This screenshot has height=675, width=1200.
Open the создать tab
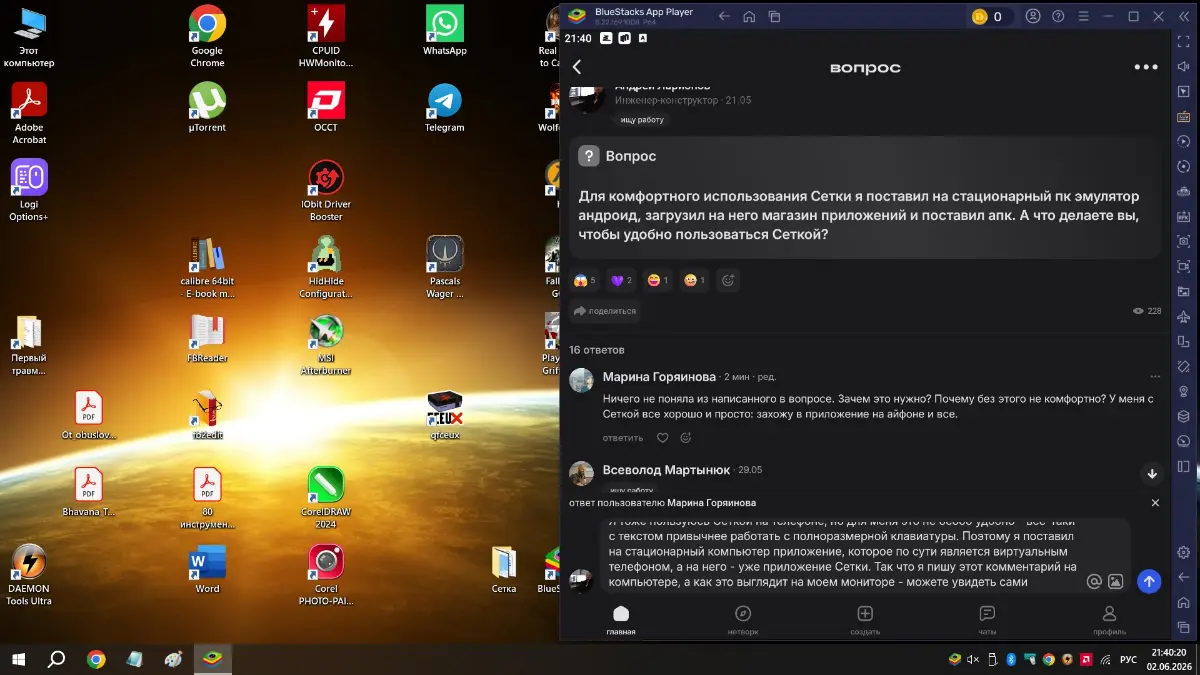coord(865,620)
